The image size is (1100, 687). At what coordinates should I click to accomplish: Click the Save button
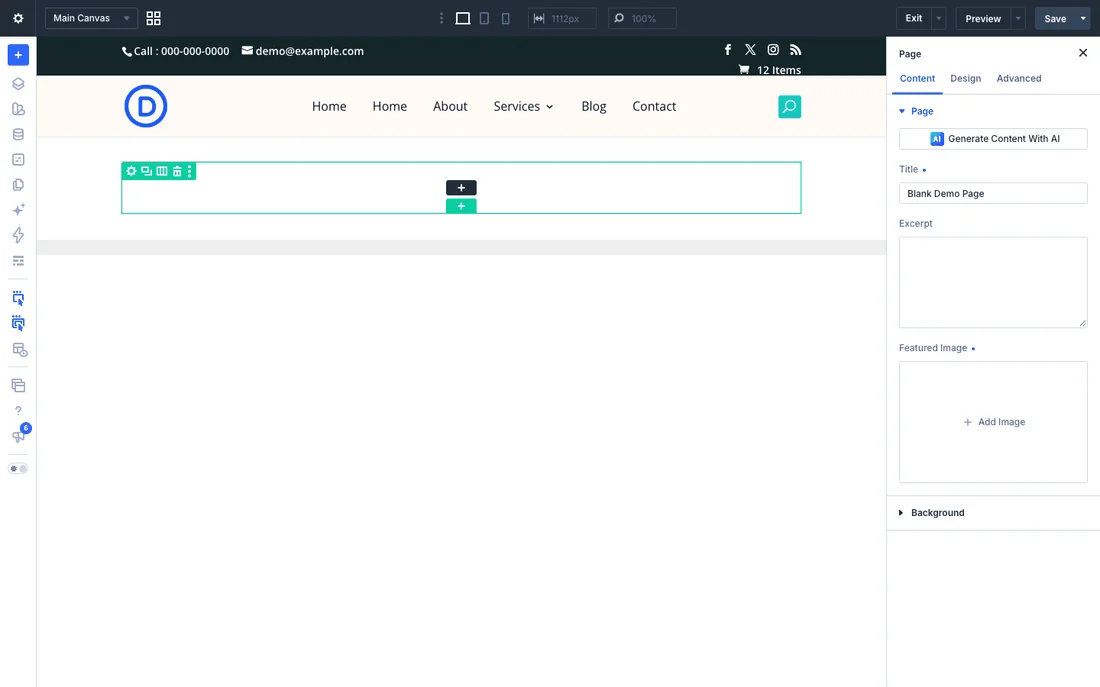click(x=1055, y=18)
